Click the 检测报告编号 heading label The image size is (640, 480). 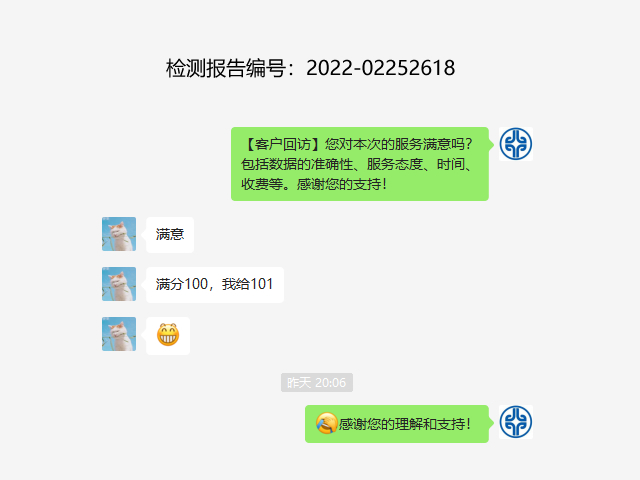(x=226, y=68)
